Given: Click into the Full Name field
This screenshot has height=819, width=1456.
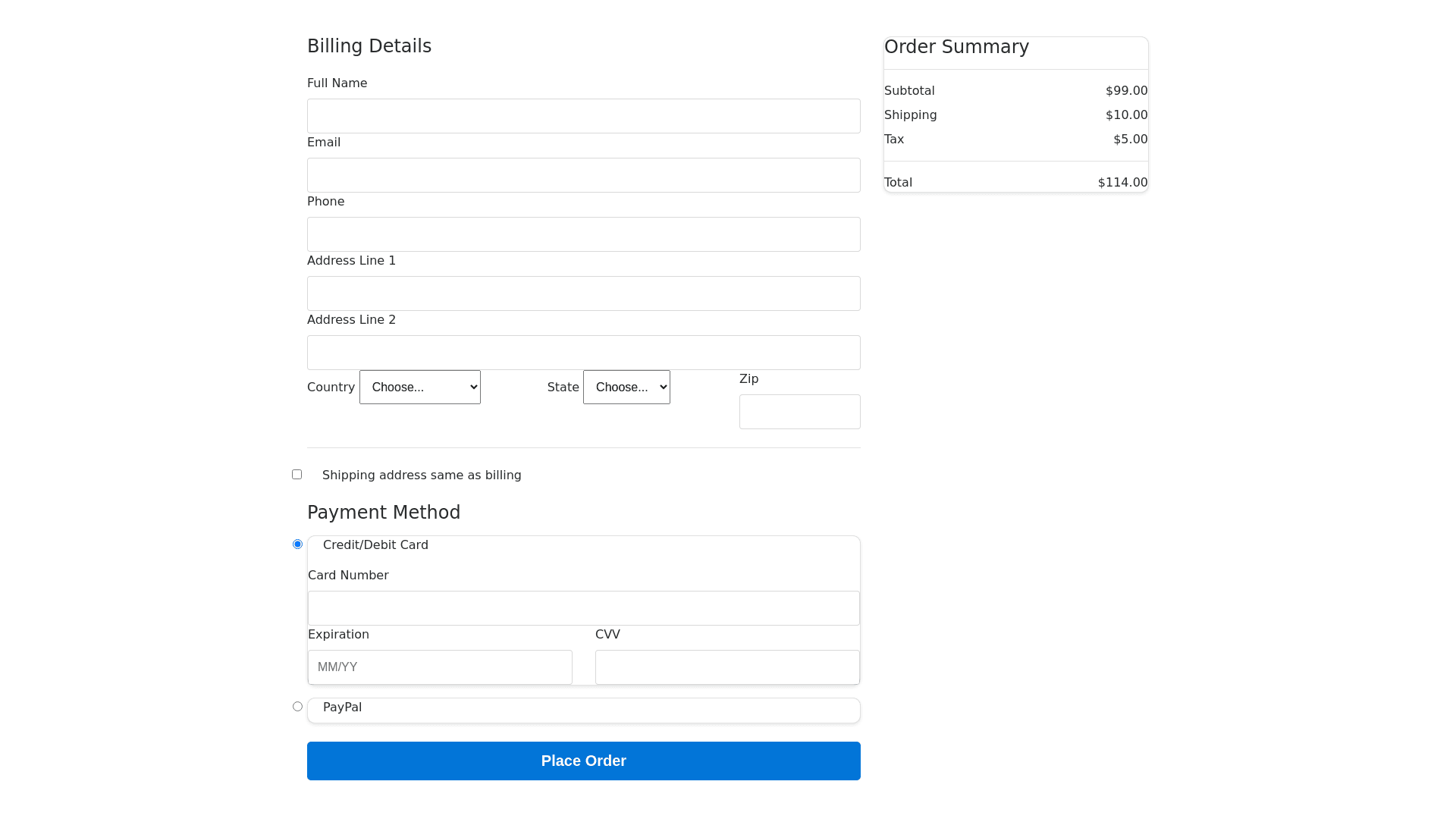Looking at the screenshot, I should 583,116.
